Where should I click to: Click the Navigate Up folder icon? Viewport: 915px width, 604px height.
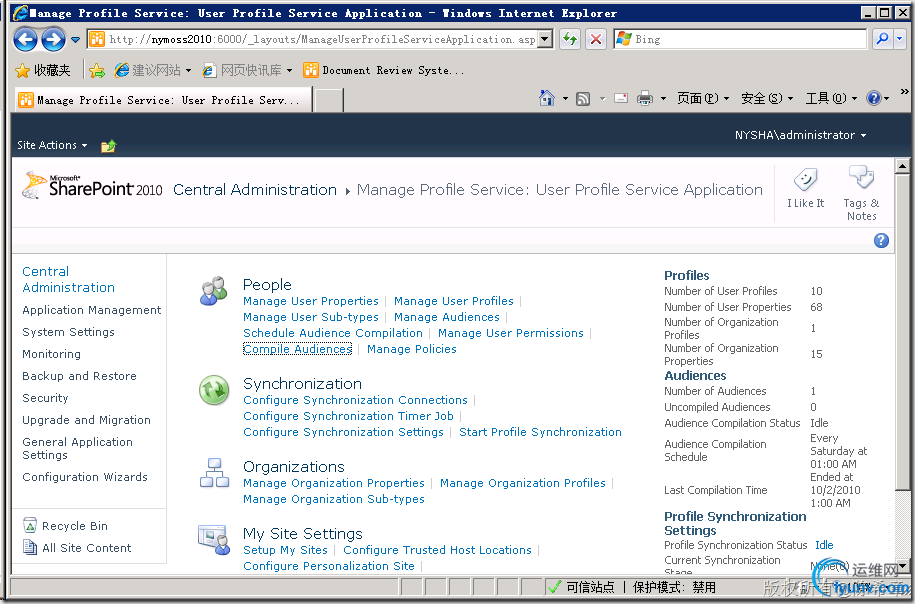pyautogui.click(x=109, y=146)
